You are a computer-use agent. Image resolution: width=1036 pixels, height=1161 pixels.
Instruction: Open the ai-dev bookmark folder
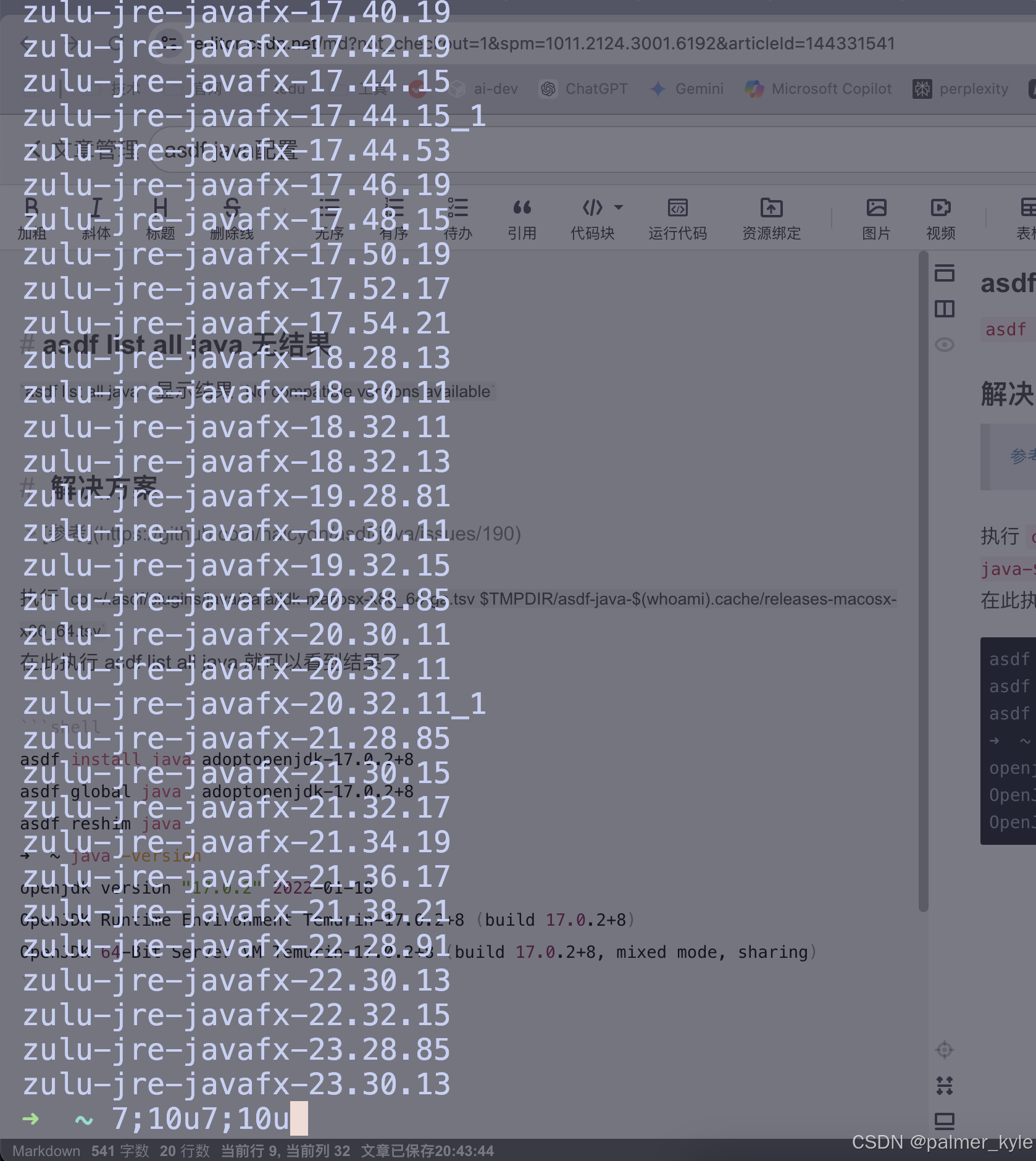[483, 89]
